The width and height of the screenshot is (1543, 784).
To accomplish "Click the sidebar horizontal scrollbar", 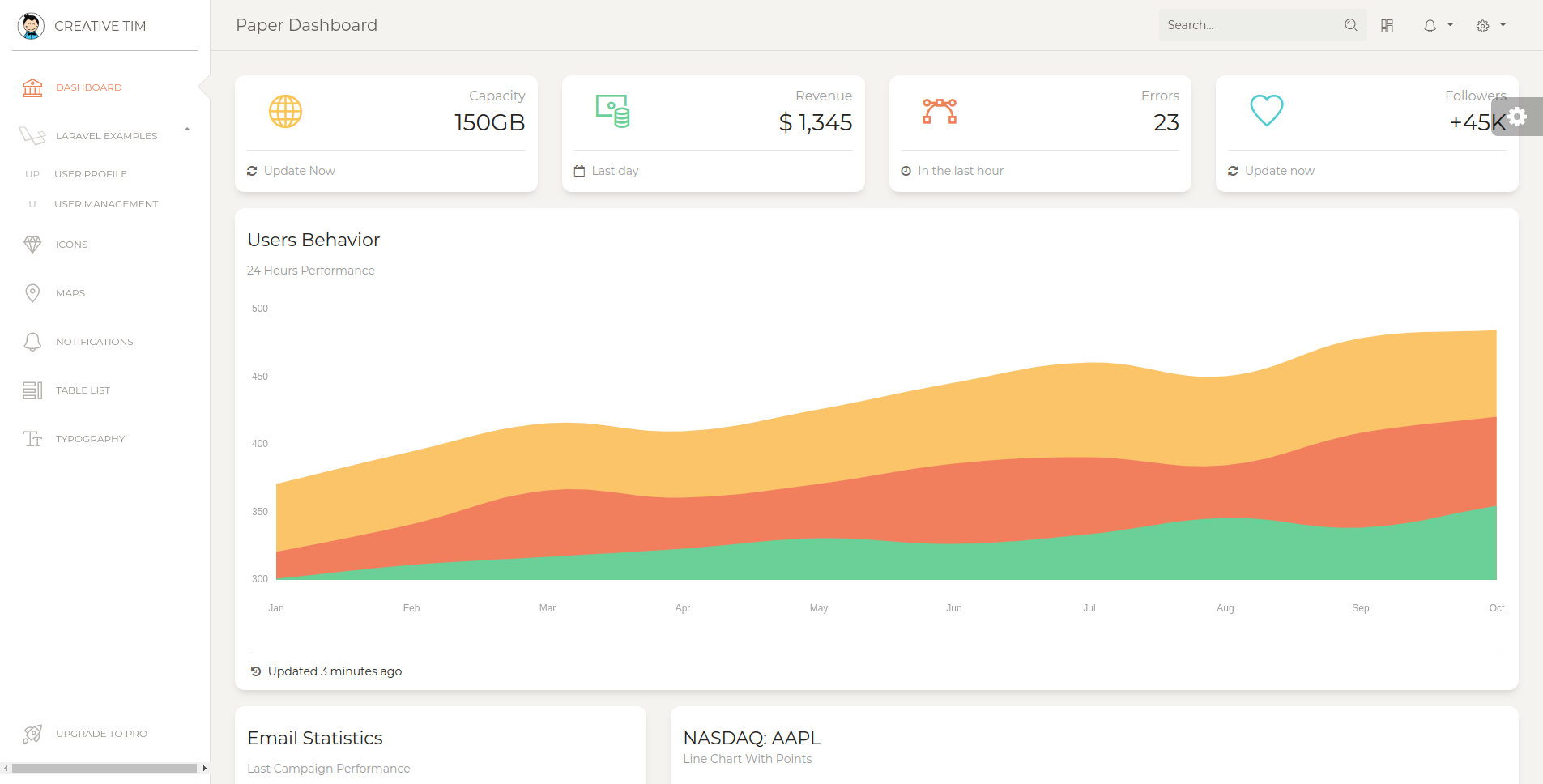I will [x=104, y=768].
